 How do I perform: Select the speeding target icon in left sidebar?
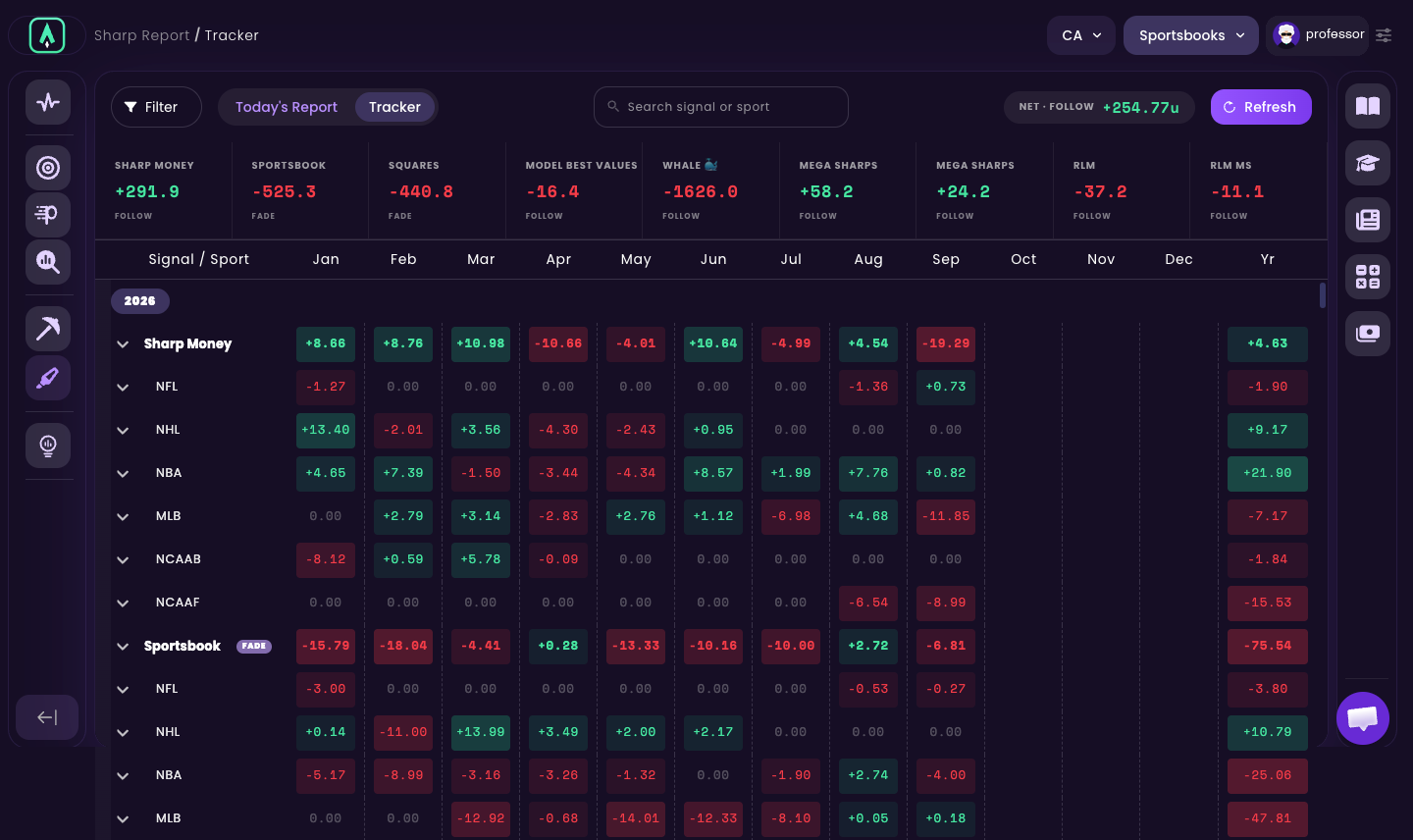pyautogui.click(x=48, y=215)
